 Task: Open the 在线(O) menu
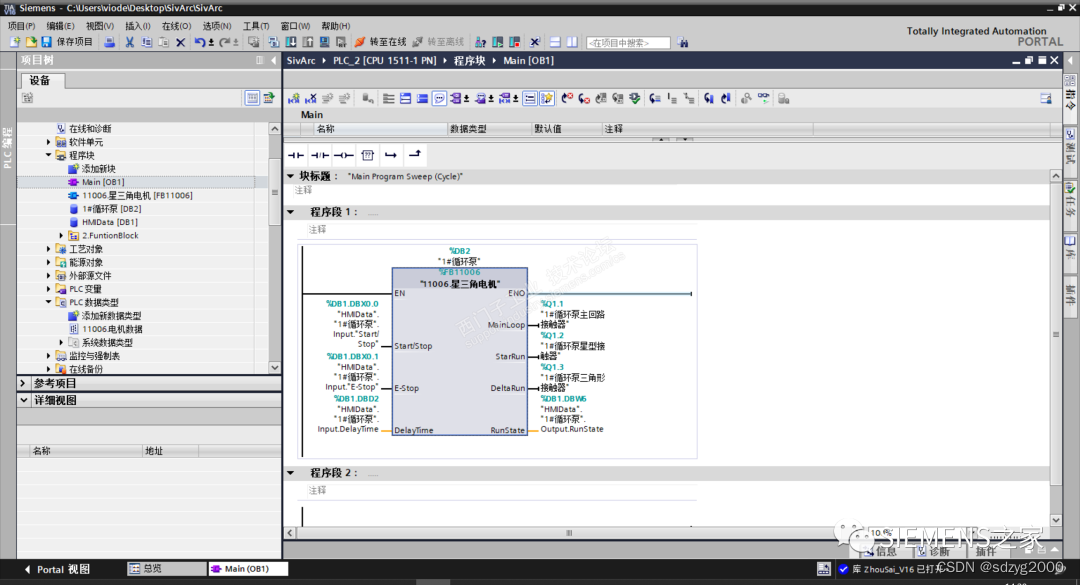click(176, 25)
